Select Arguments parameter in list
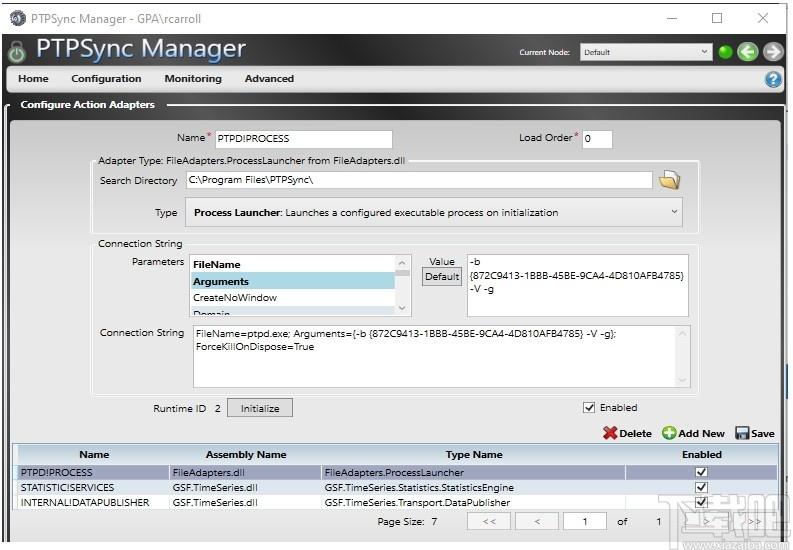Image resolution: width=793 pixels, height=550 pixels. tap(292, 281)
